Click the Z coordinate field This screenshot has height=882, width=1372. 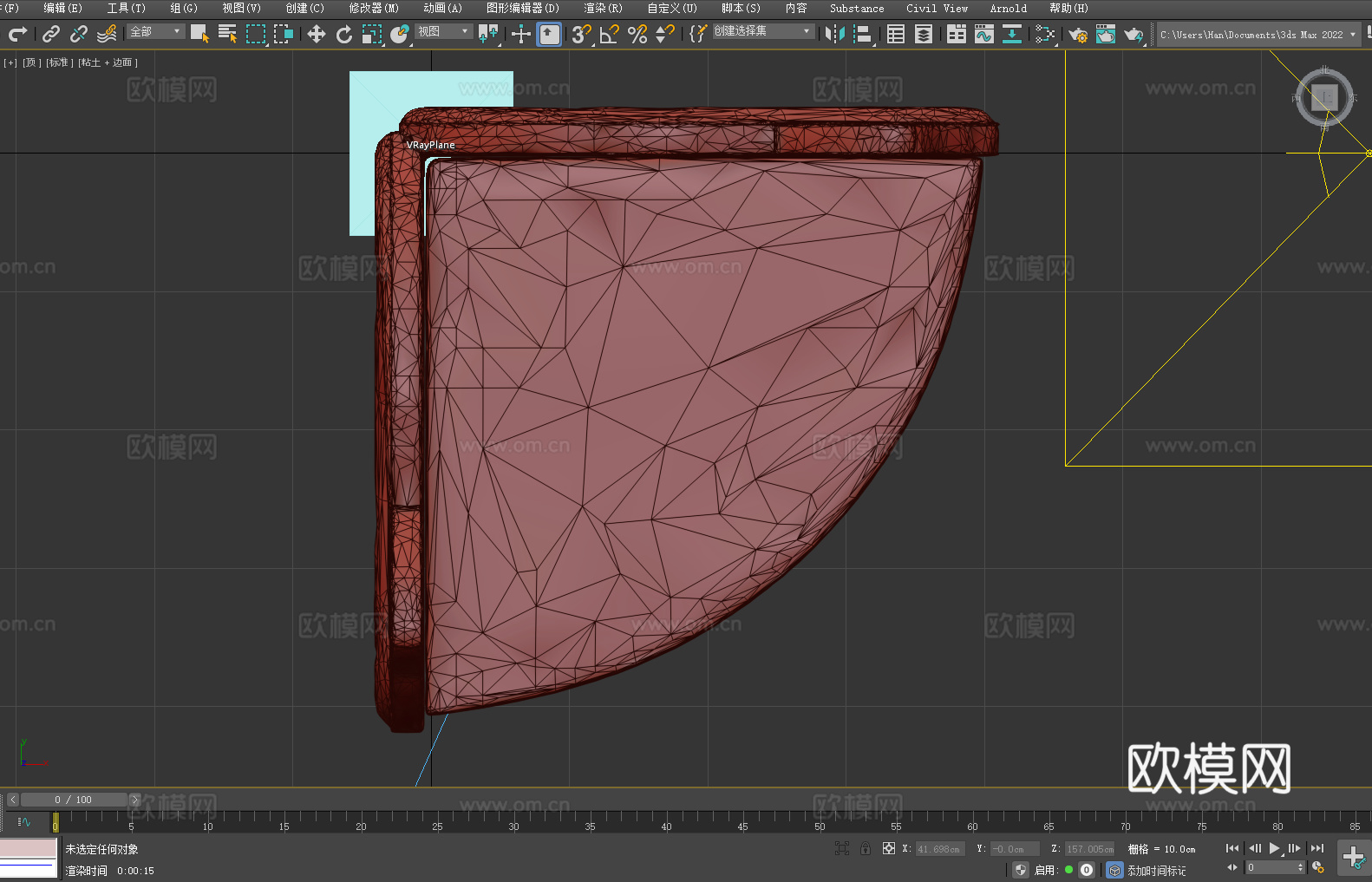coord(1089,849)
